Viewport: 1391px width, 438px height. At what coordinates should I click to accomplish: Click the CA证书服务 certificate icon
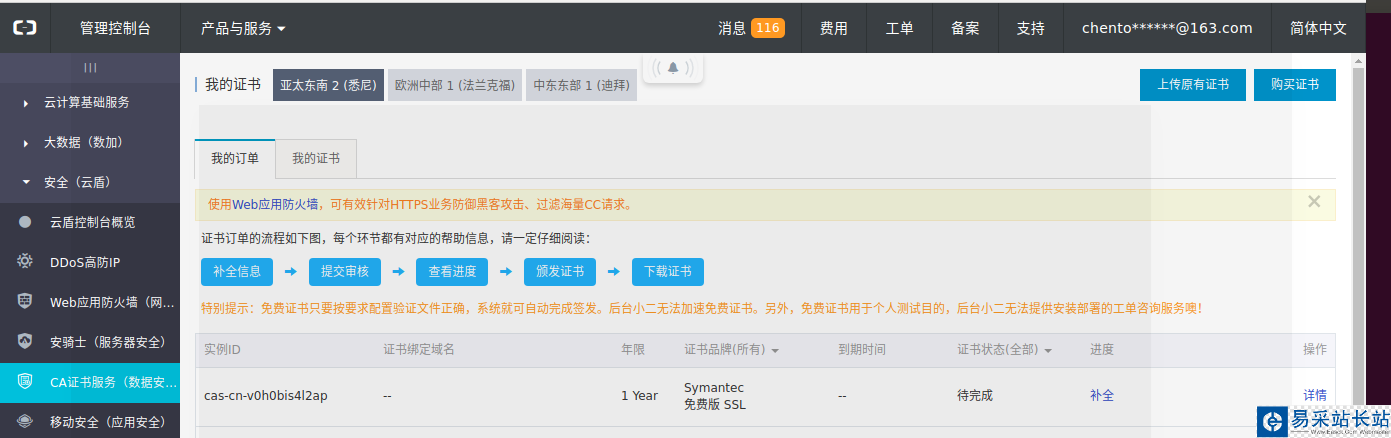click(x=25, y=382)
